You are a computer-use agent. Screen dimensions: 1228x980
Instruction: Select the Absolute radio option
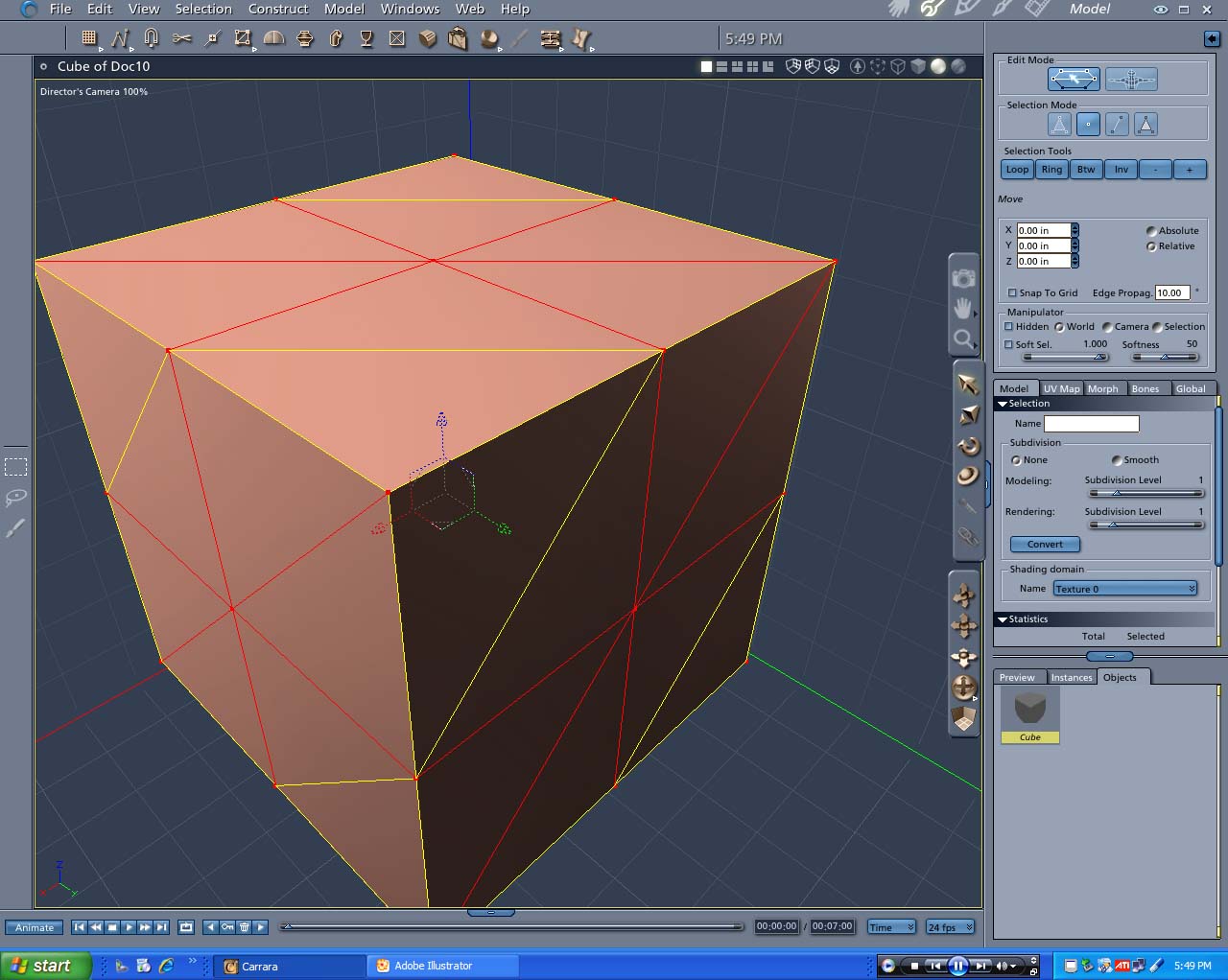coord(1151,231)
